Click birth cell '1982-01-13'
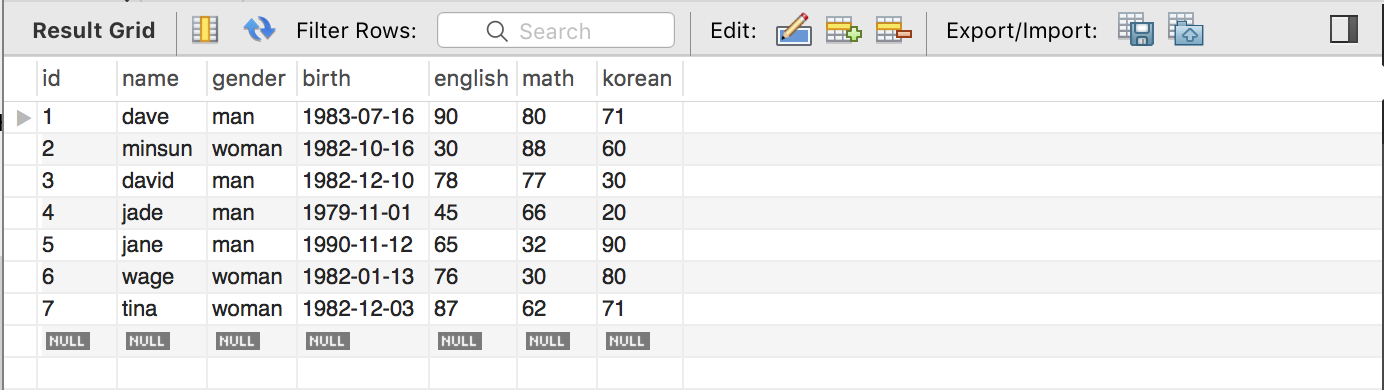This screenshot has height=390, width=1384. (363, 277)
